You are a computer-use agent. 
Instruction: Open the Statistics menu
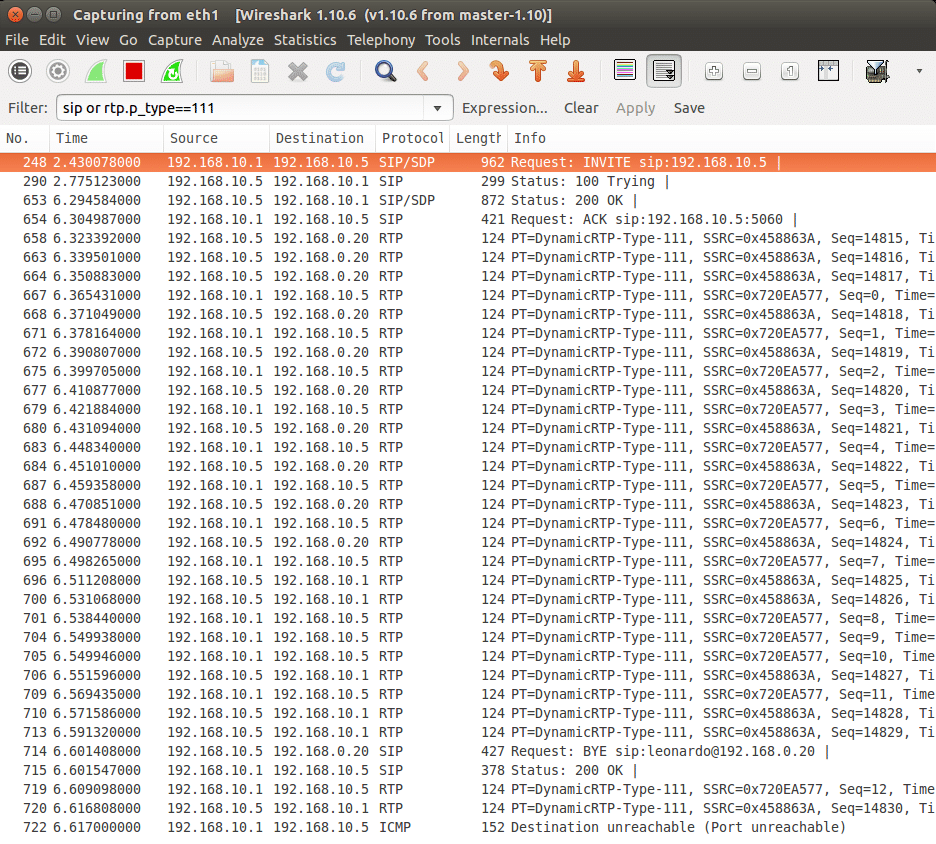[305, 40]
